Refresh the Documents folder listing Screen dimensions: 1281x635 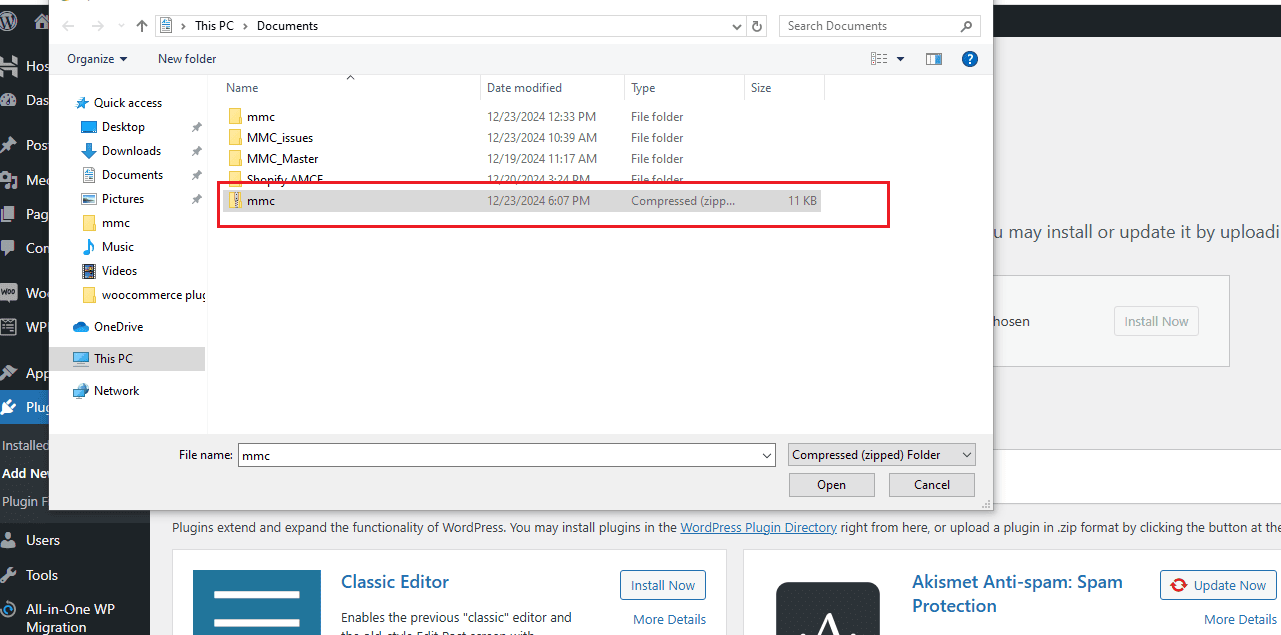point(757,26)
